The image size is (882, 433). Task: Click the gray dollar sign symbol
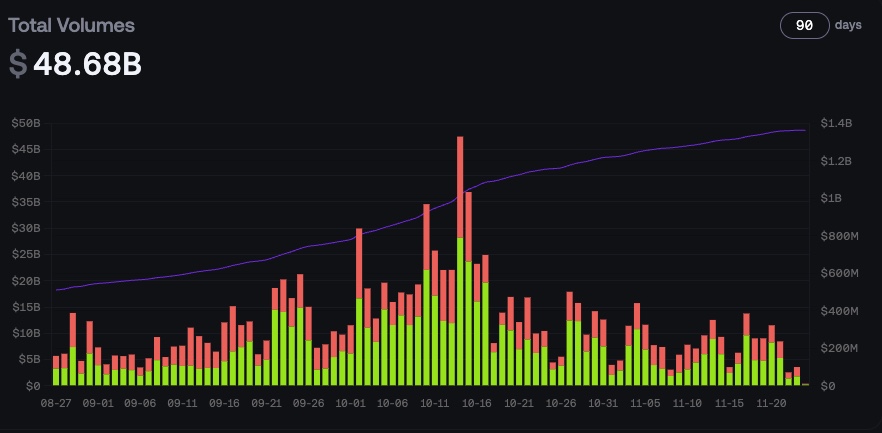coord(18,64)
